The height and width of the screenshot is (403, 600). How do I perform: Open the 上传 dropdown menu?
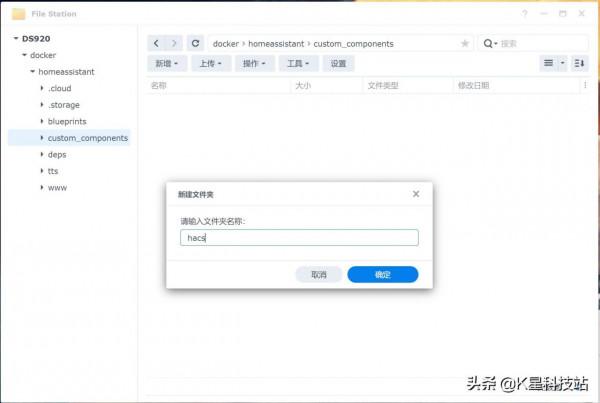tap(211, 63)
